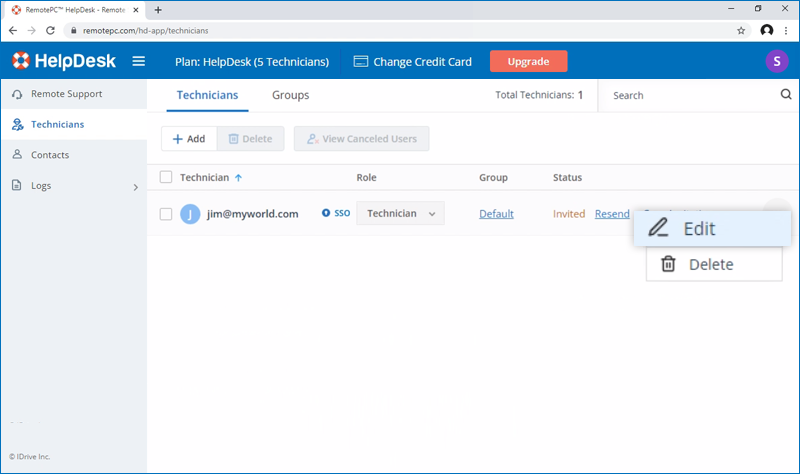The width and height of the screenshot is (800, 474).
Task: Sort by Technician column header
Action: (205, 178)
